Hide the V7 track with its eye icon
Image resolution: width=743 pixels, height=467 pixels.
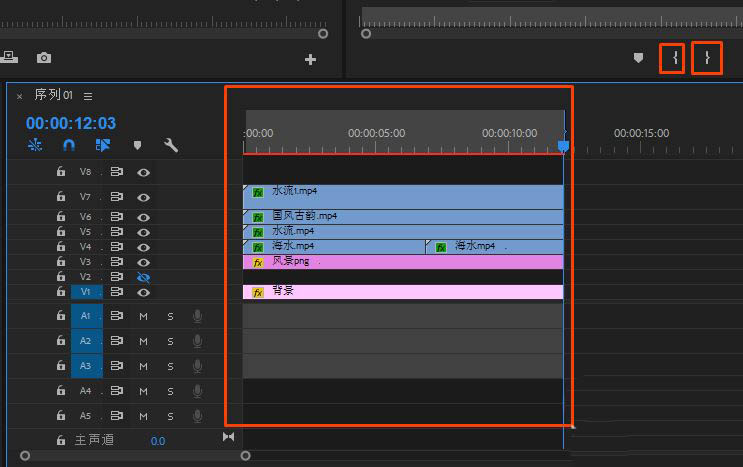(144, 197)
